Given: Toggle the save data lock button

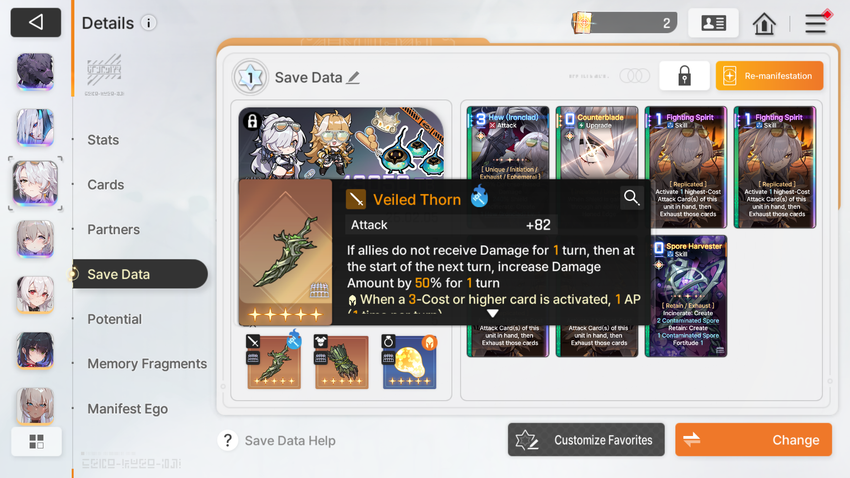Looking at the screenshot, I should tap(684, 76).
